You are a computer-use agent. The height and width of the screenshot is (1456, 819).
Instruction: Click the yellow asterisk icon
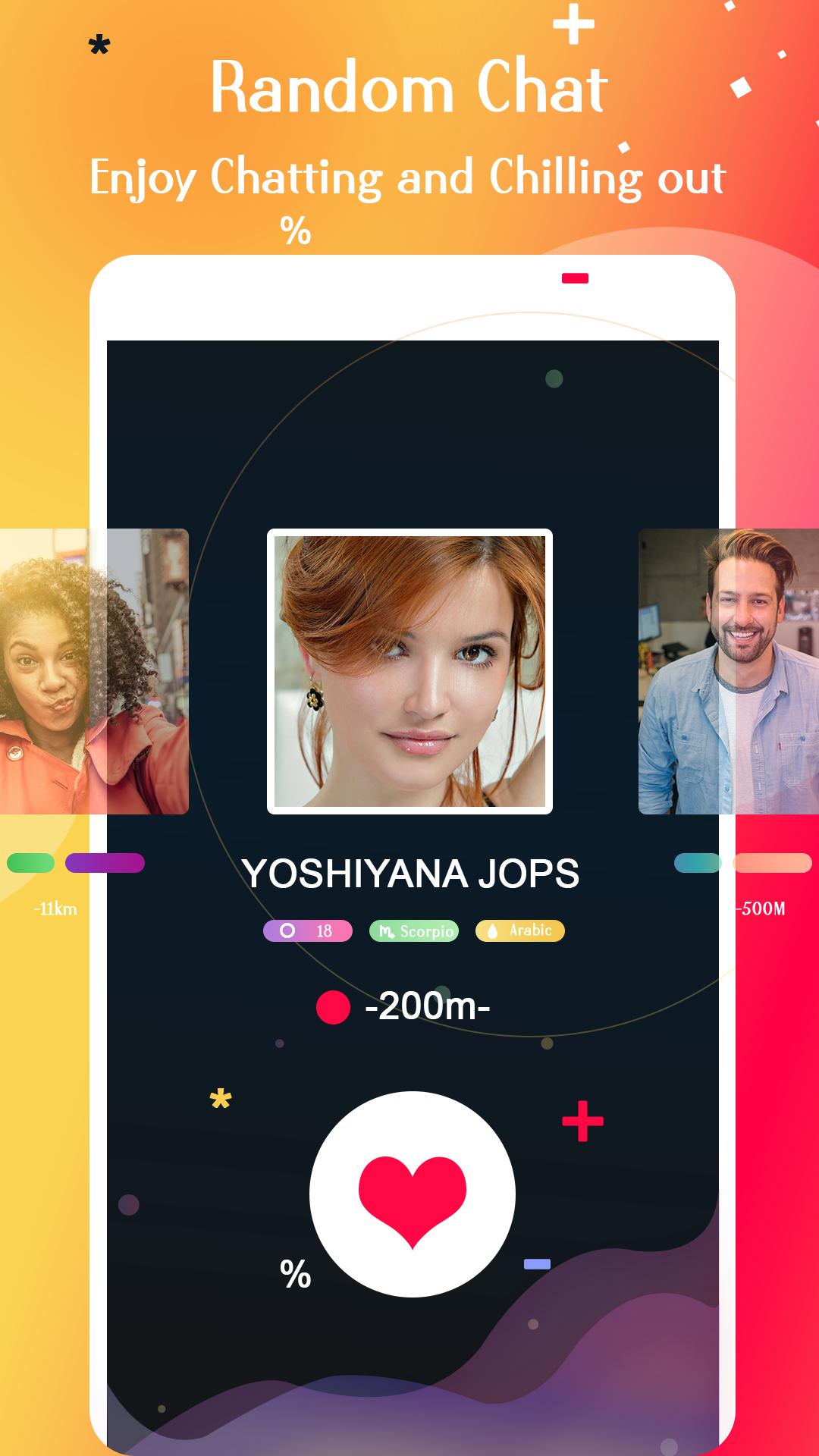(221, 1100)
